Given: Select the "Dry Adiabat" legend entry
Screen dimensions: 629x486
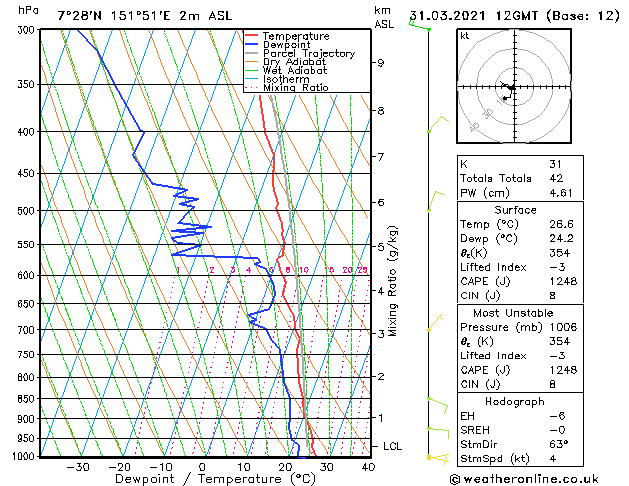Looking at the screenshot, I should pyautogui.click(x=294, y=62).
